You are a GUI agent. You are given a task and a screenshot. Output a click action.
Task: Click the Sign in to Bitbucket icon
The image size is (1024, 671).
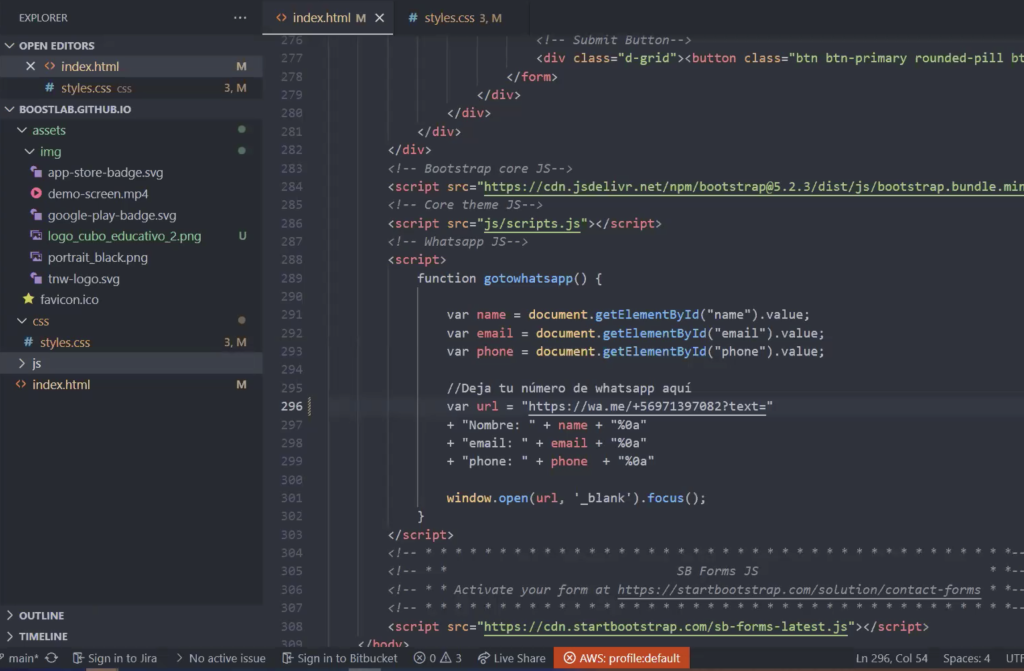pos(287,659)
